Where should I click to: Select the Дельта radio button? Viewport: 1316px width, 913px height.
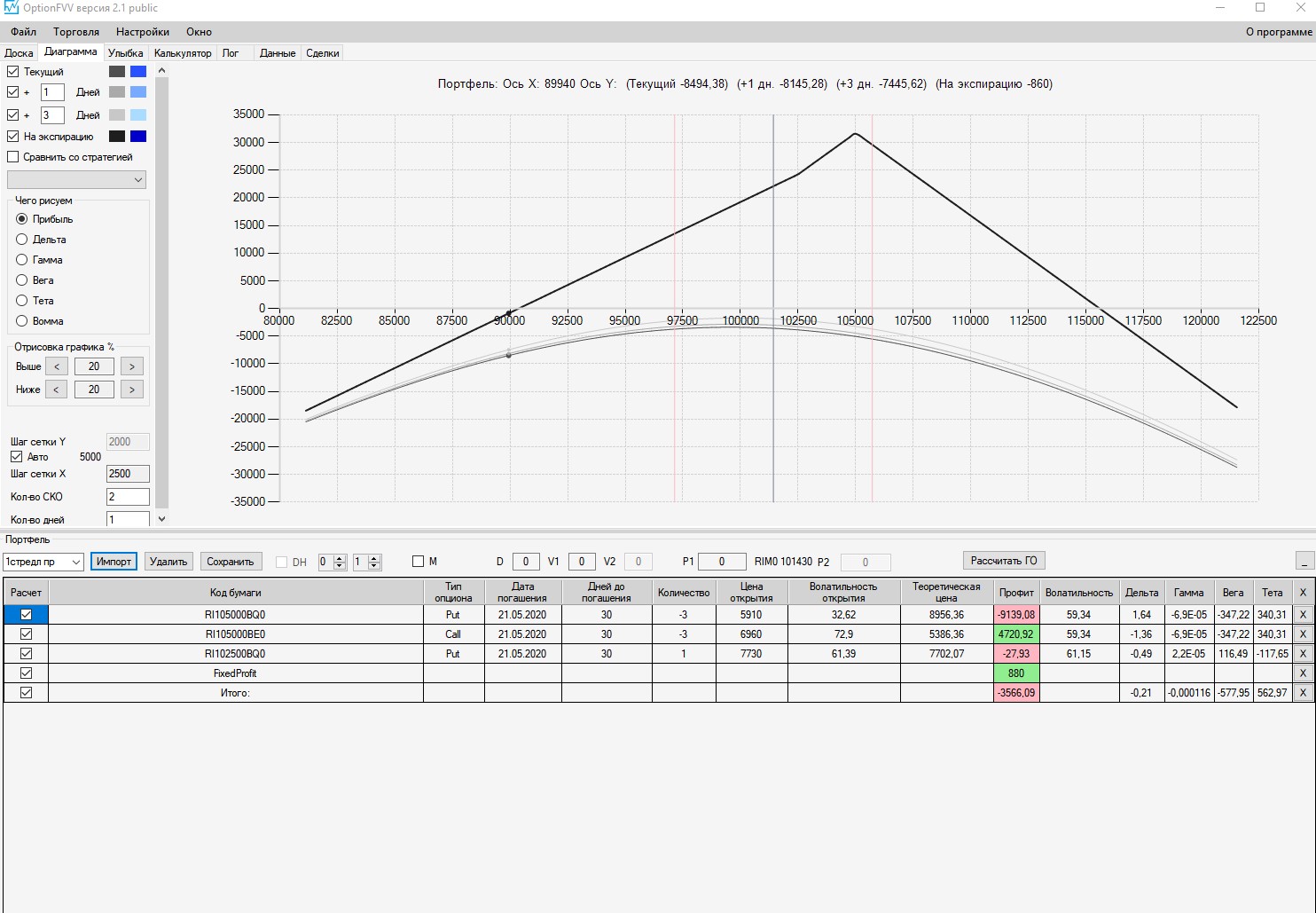coord(22,239)
